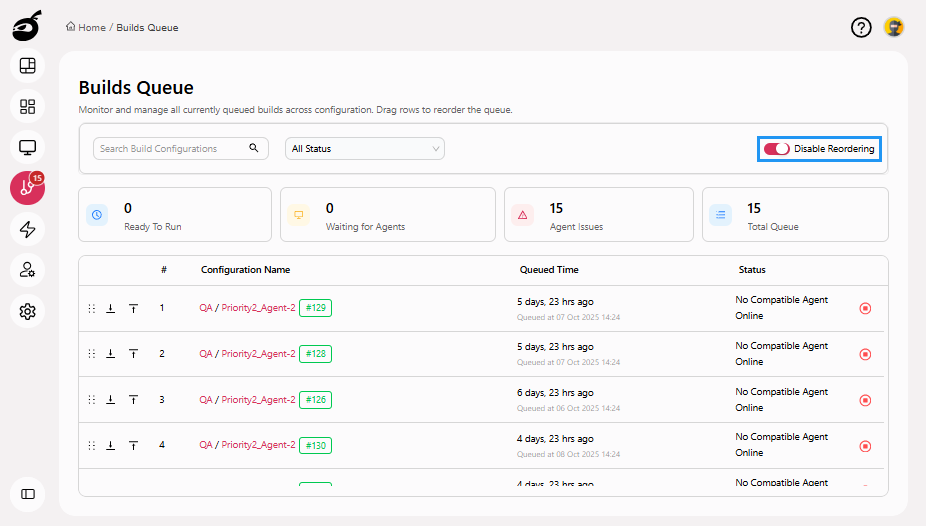926x526 pixels.
Task: Select the Total Queue card
Action: coord(795,214)
